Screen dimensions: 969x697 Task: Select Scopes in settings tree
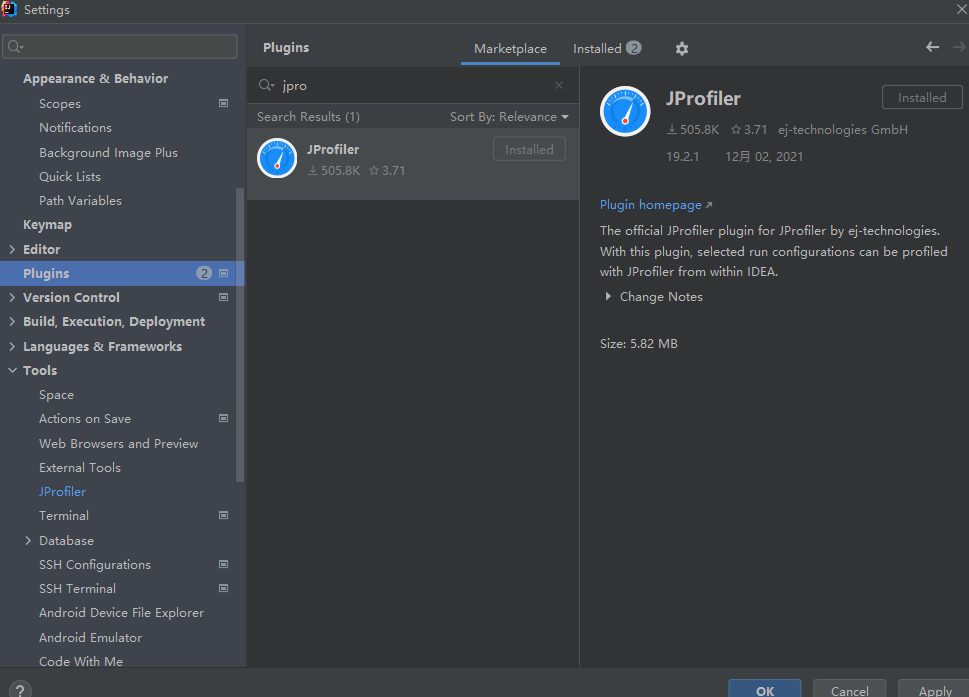pyautogui.click(x=60, y=104)
